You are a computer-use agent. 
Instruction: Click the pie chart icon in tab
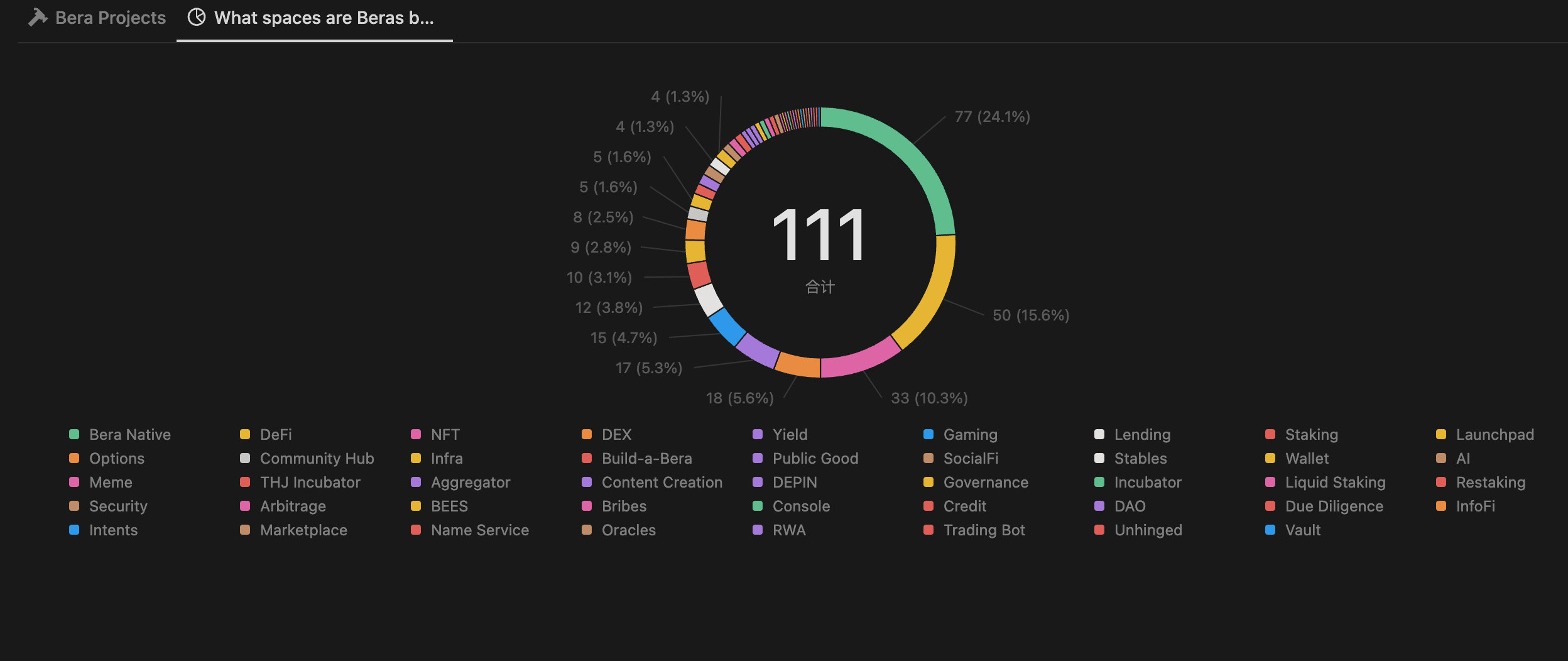tap(197, 17)
